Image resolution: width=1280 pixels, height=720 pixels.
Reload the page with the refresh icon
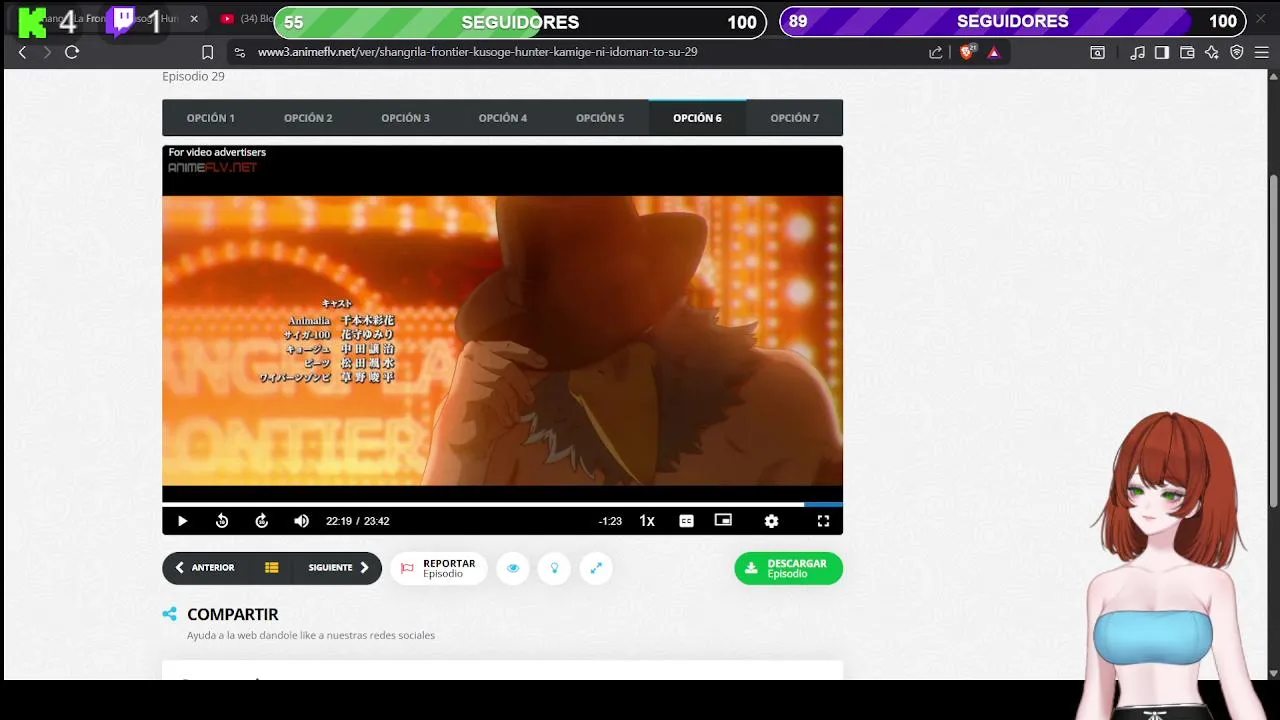point(72,52)
